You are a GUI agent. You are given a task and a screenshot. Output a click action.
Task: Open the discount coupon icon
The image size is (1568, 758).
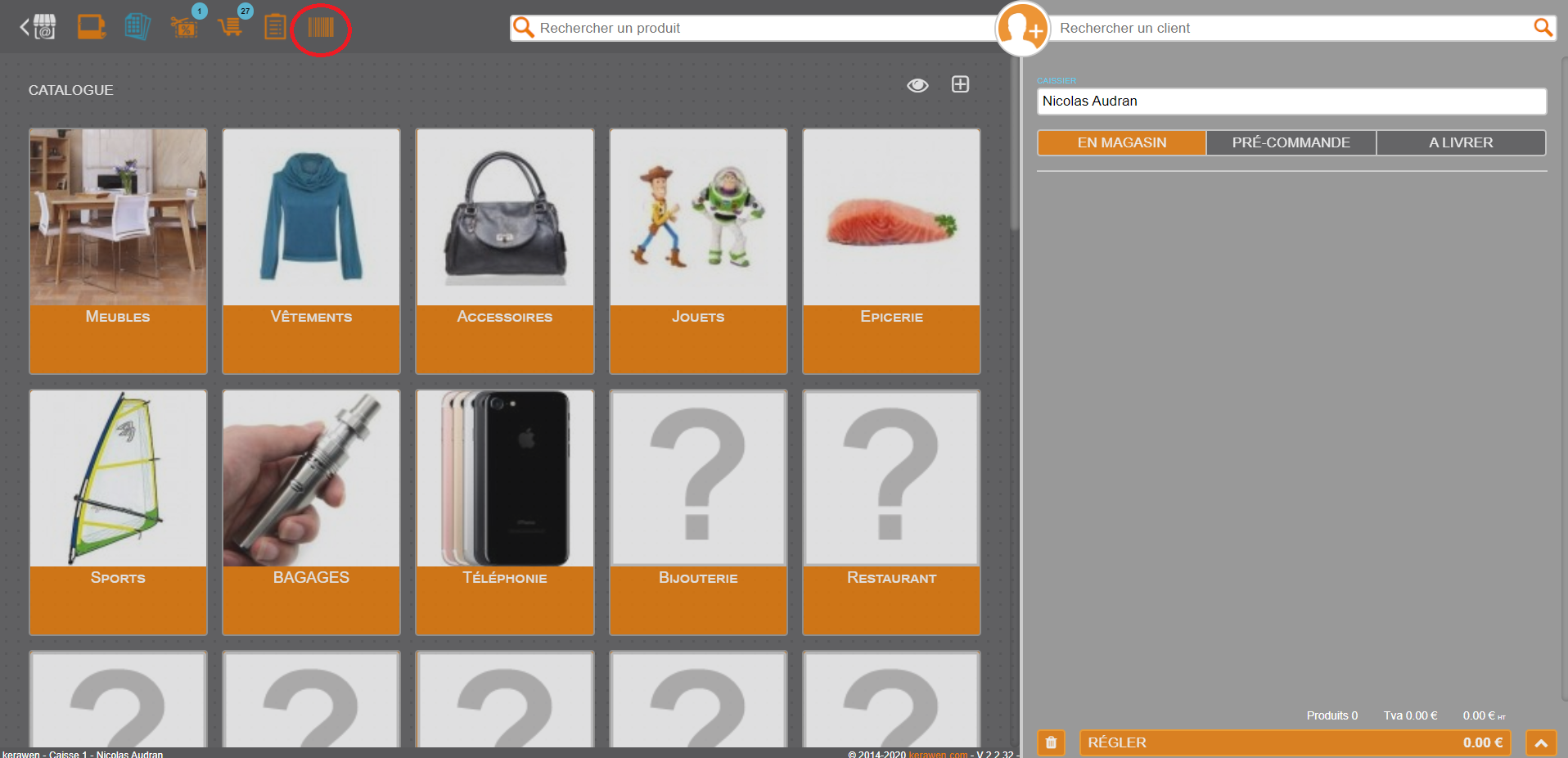click(185, 27)
